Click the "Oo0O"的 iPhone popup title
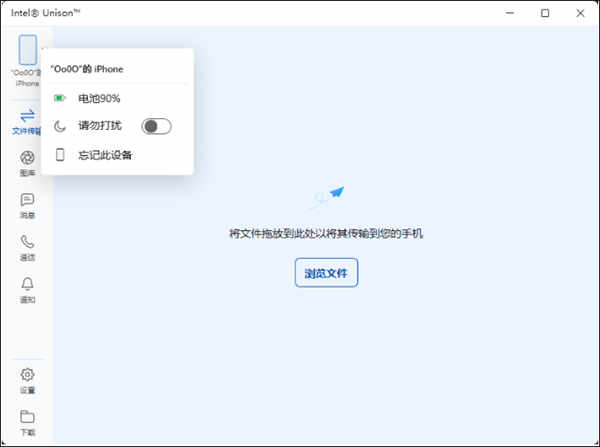This screenshot has height=447, width=600. click(x=87, y=69)
